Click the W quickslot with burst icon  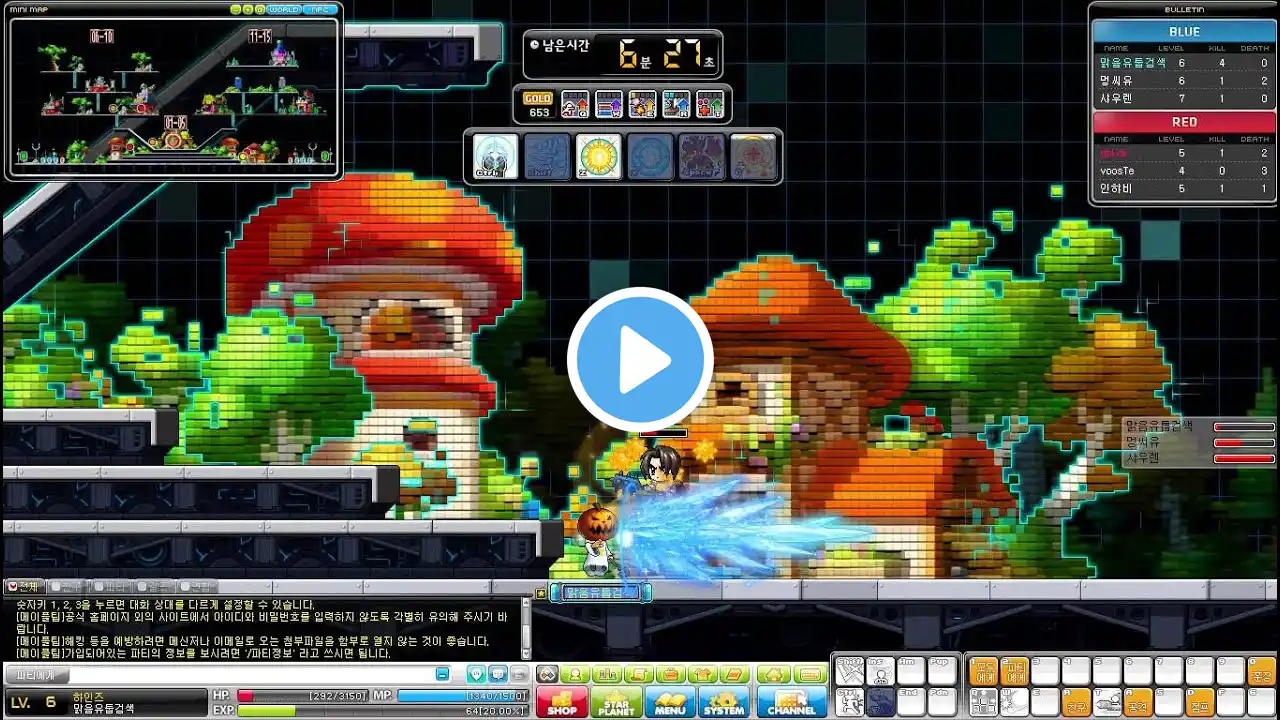(x=1015, y=702)
